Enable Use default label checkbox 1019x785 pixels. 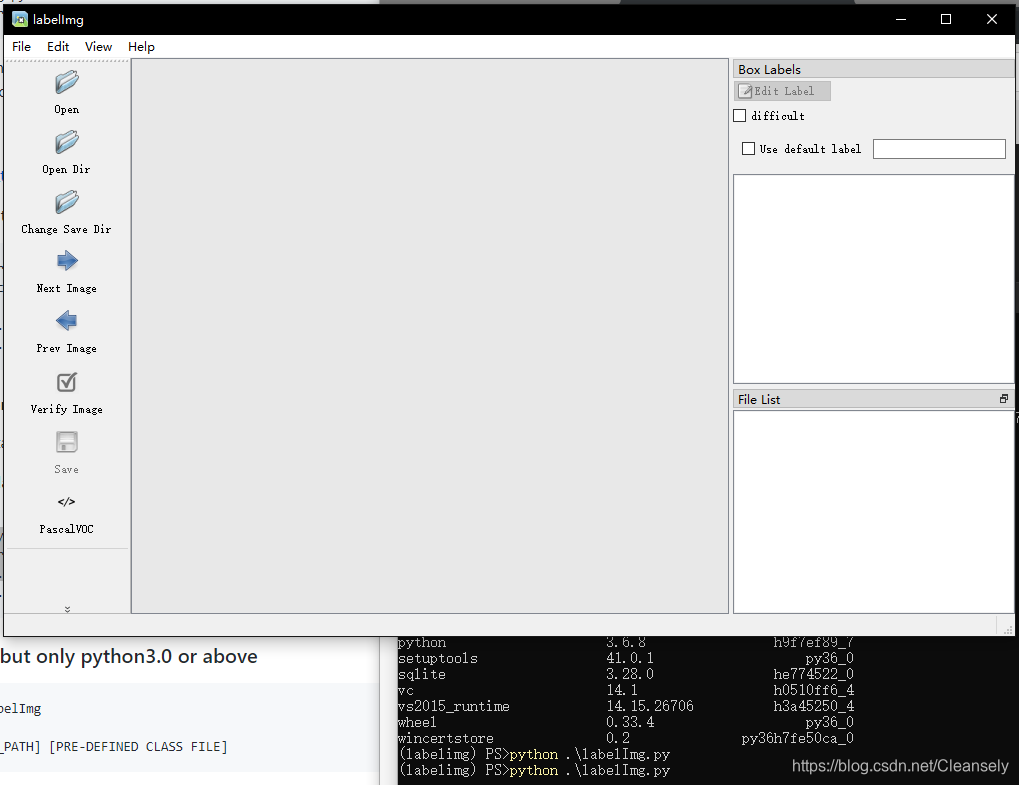click(x=749, y=149)
